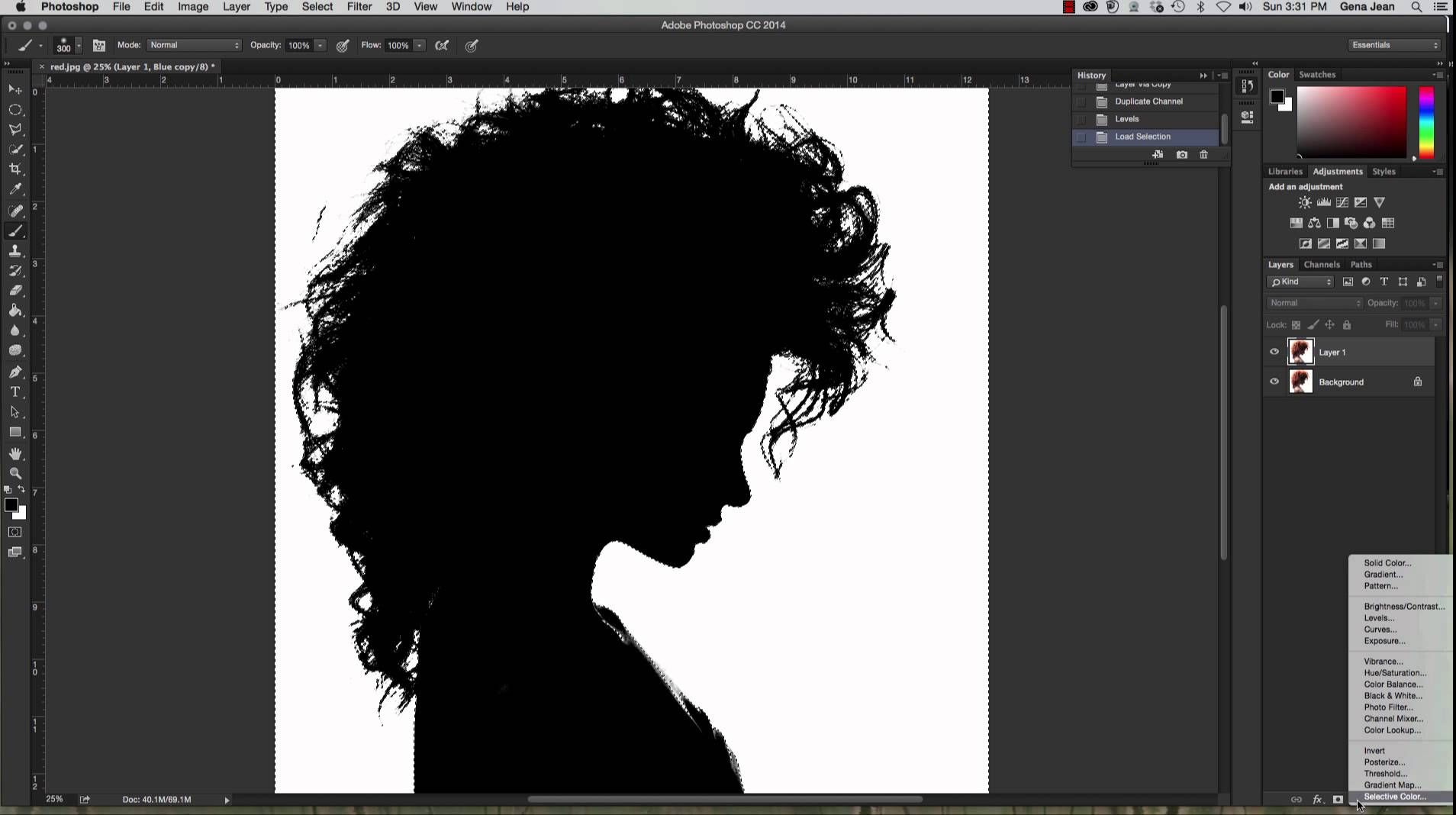Screen dimensions: 1456x815
Task: Toggle airbrush build-up option in options bar
Action: [x=442, y=46]
